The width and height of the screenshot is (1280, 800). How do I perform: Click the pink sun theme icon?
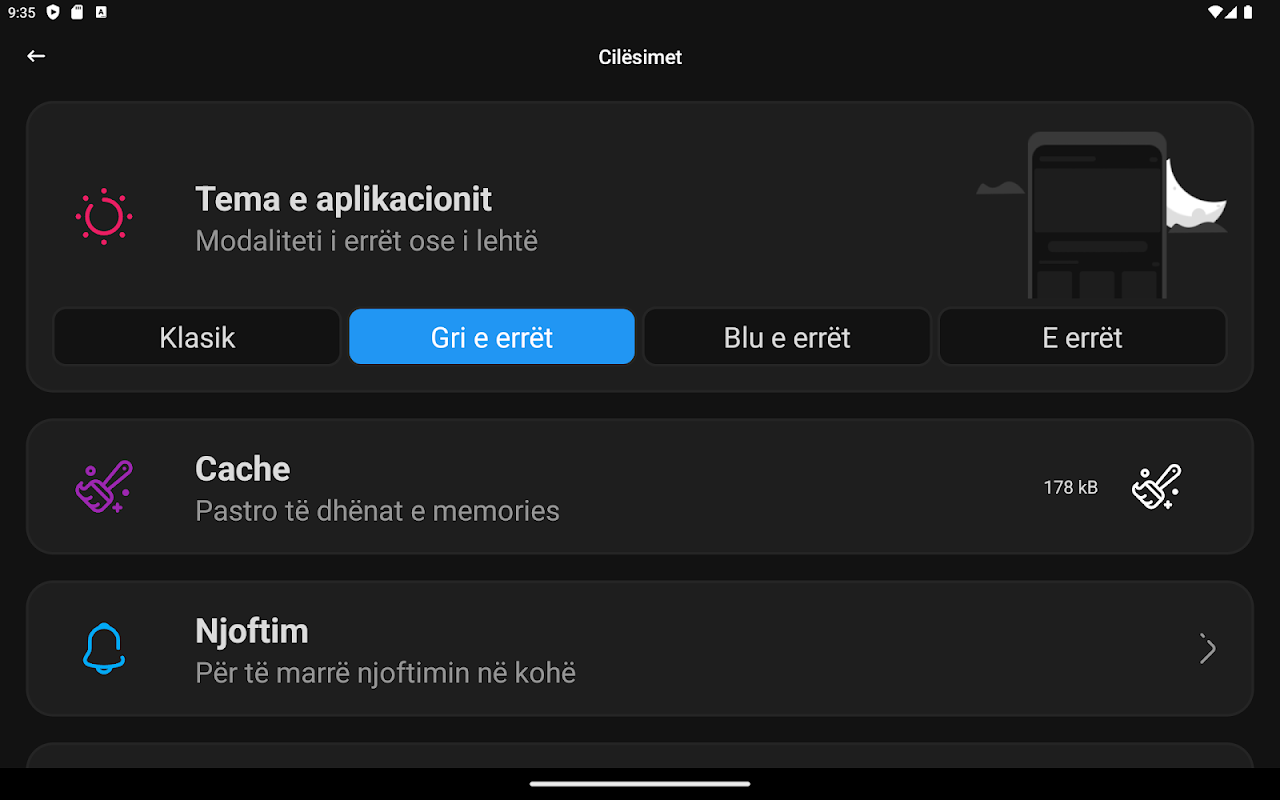pyautogui.click(x=104, y=217)
